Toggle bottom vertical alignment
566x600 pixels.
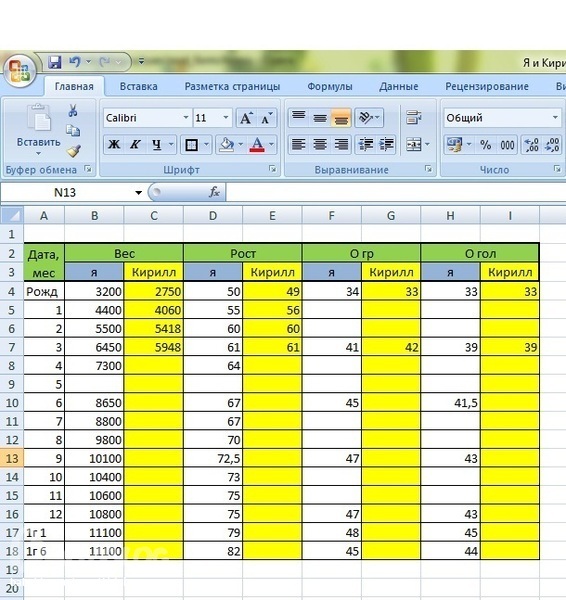coord(341,117)
